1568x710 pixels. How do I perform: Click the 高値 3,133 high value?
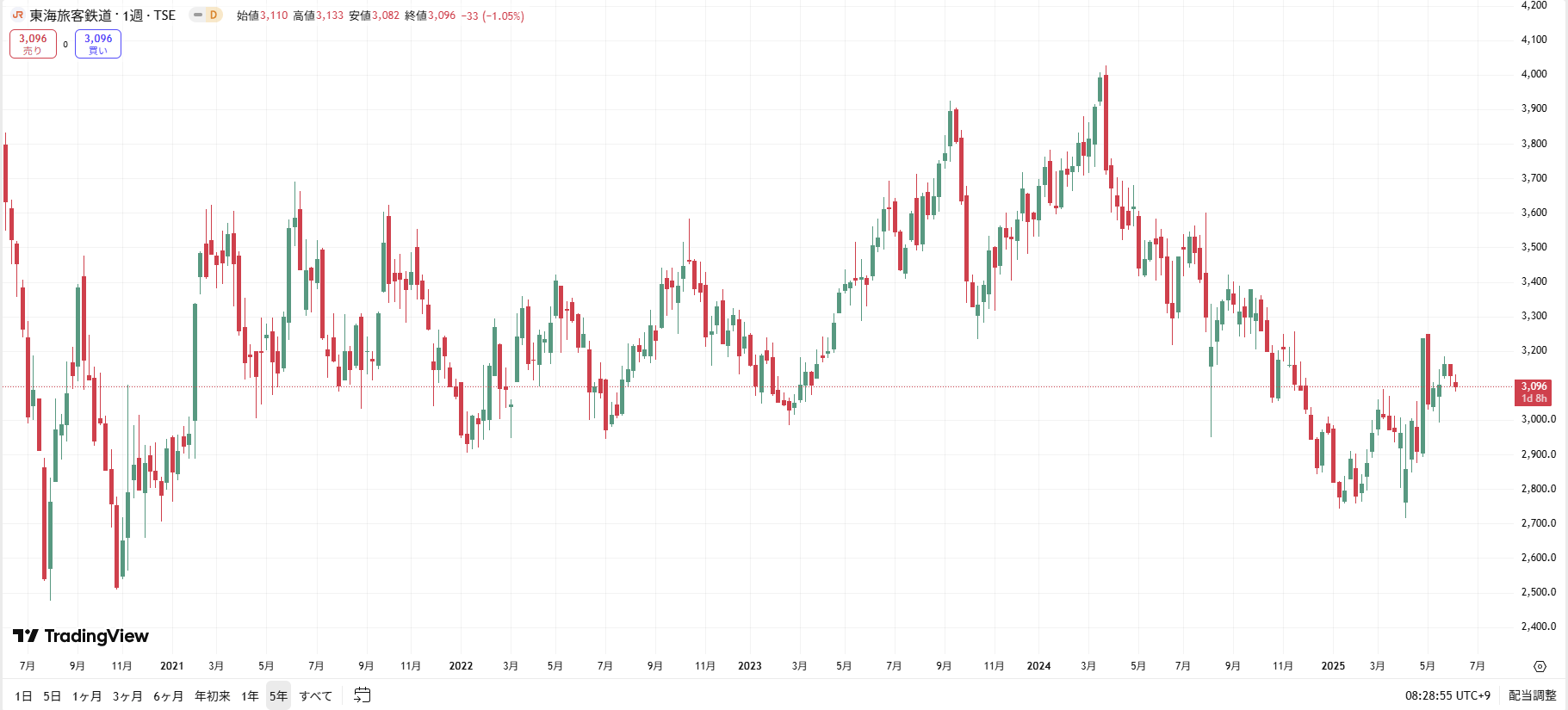[x=318, y=15]
